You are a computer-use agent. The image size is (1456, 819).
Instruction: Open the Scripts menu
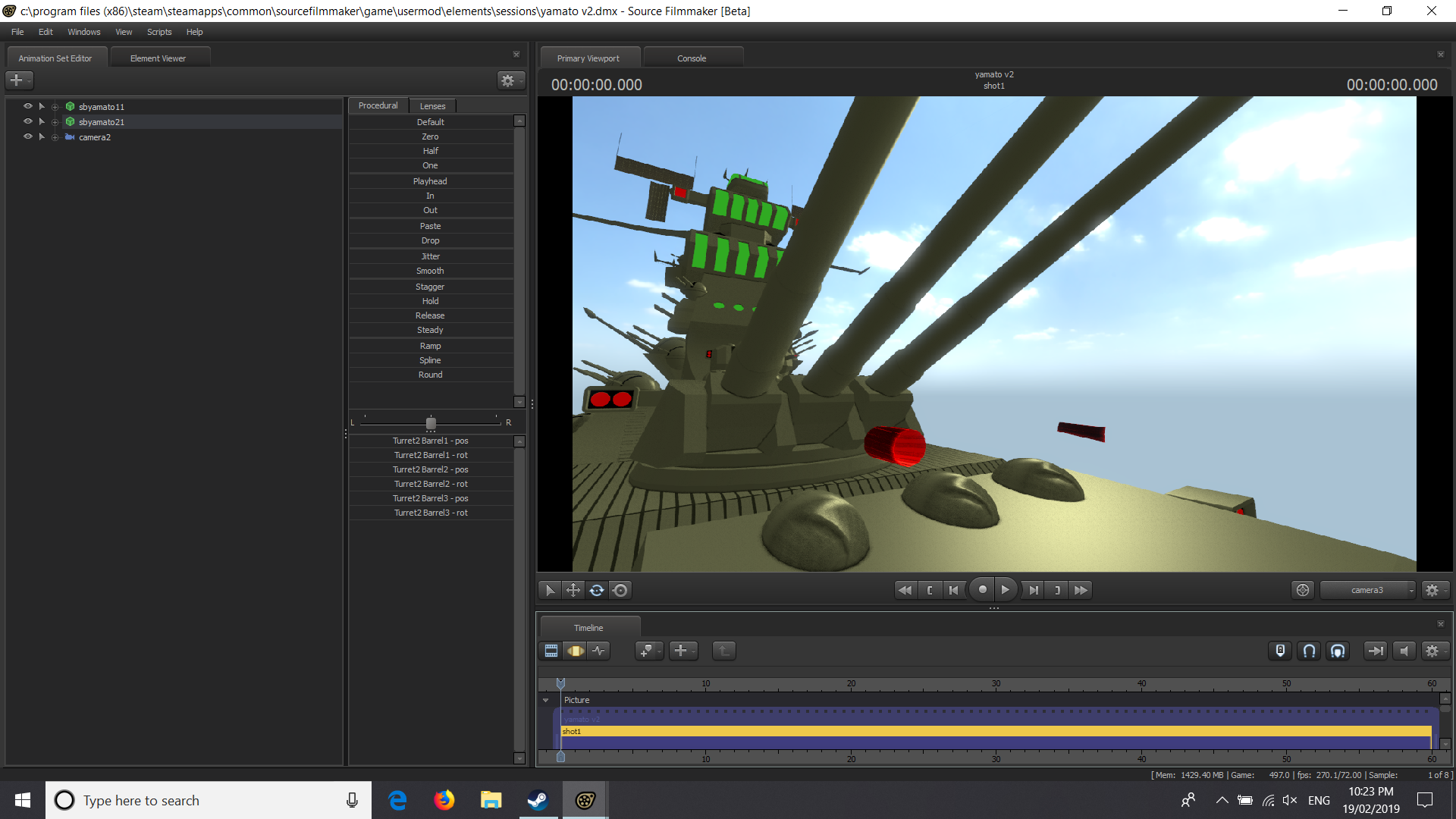click(x=159, y=32)
